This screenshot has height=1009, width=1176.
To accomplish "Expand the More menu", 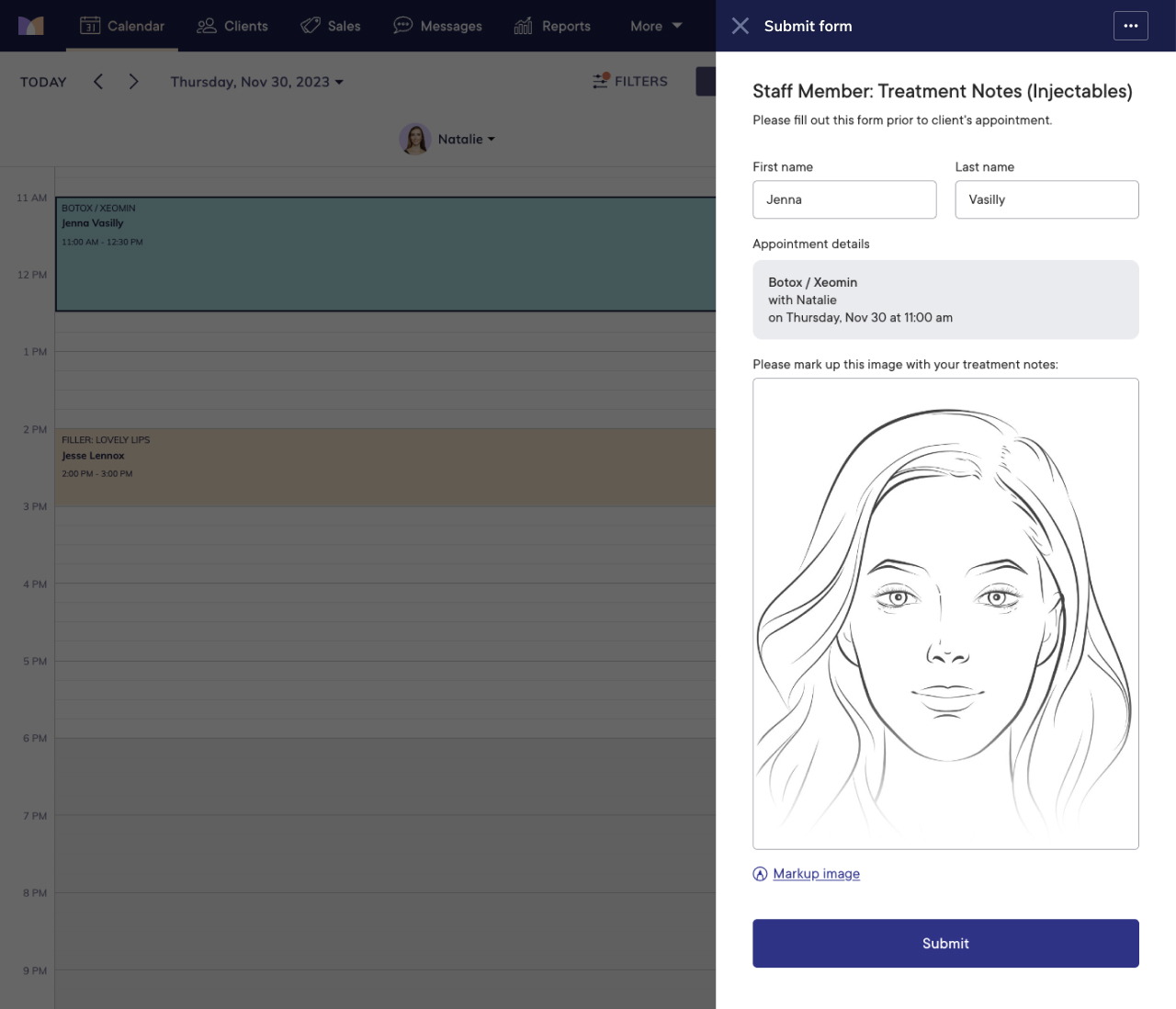I will (654, 26).
